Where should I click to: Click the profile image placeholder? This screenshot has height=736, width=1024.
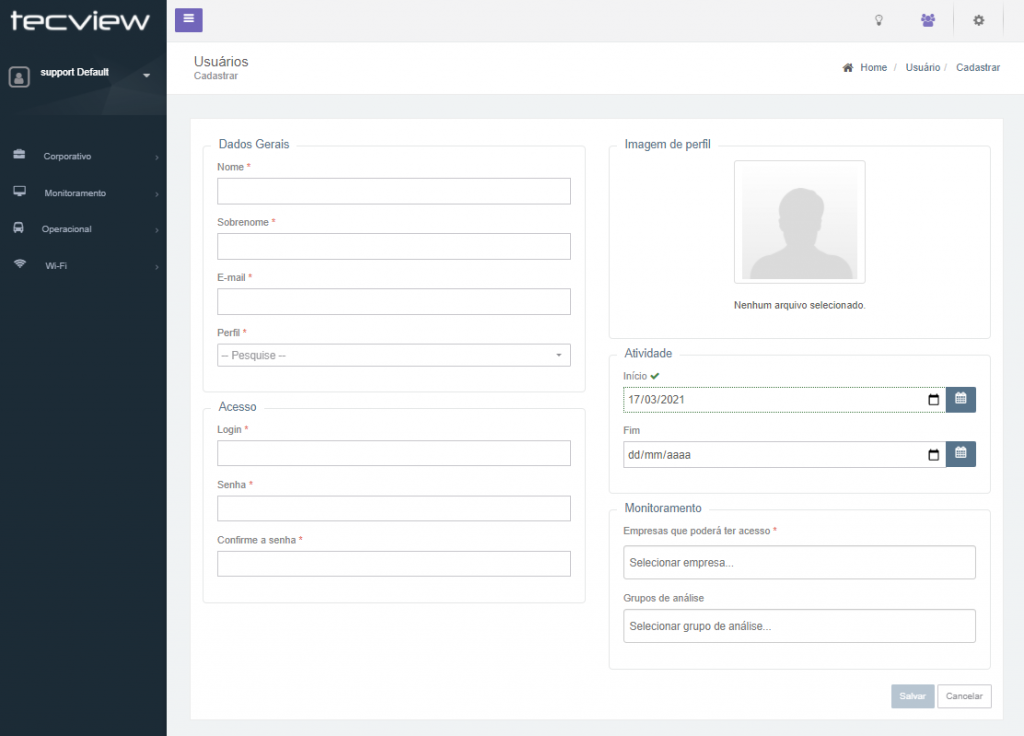799,221
